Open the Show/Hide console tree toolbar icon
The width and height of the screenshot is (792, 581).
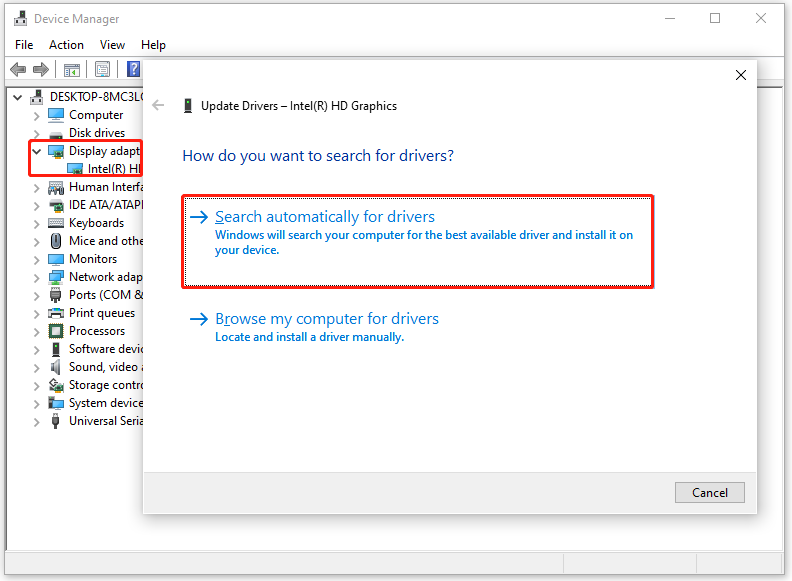[72, 69]
